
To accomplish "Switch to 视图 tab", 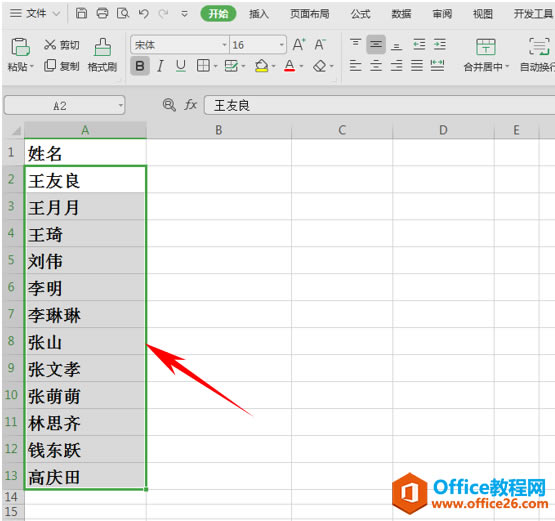I will (483, 14).
